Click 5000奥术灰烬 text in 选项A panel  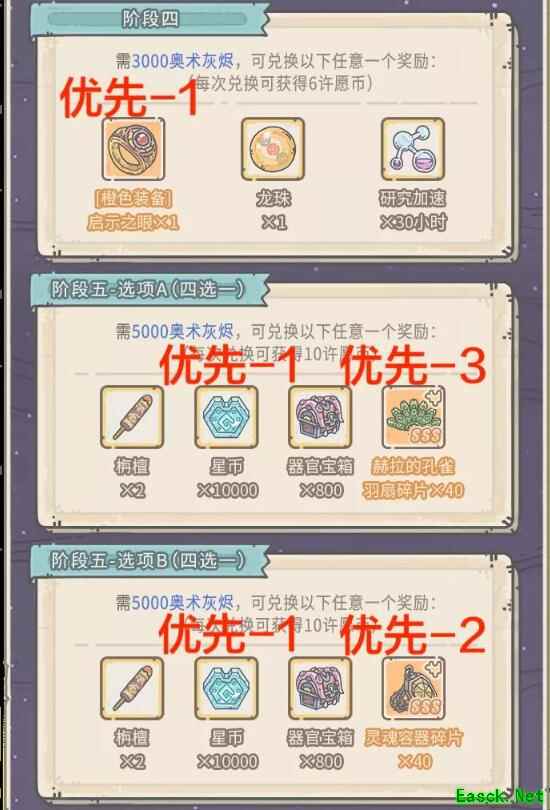(183, 331)
